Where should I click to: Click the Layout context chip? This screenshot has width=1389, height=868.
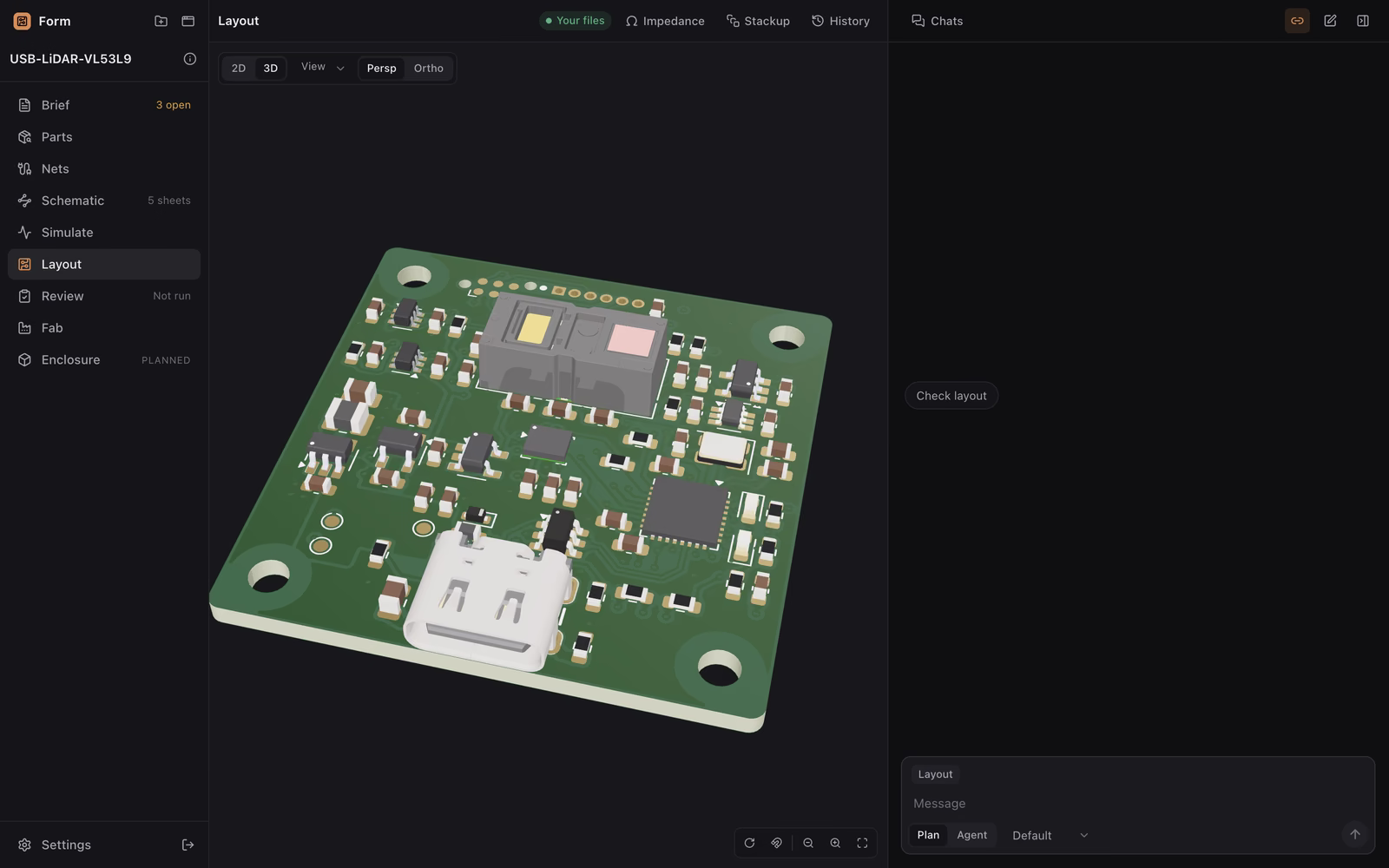(935, 774)
